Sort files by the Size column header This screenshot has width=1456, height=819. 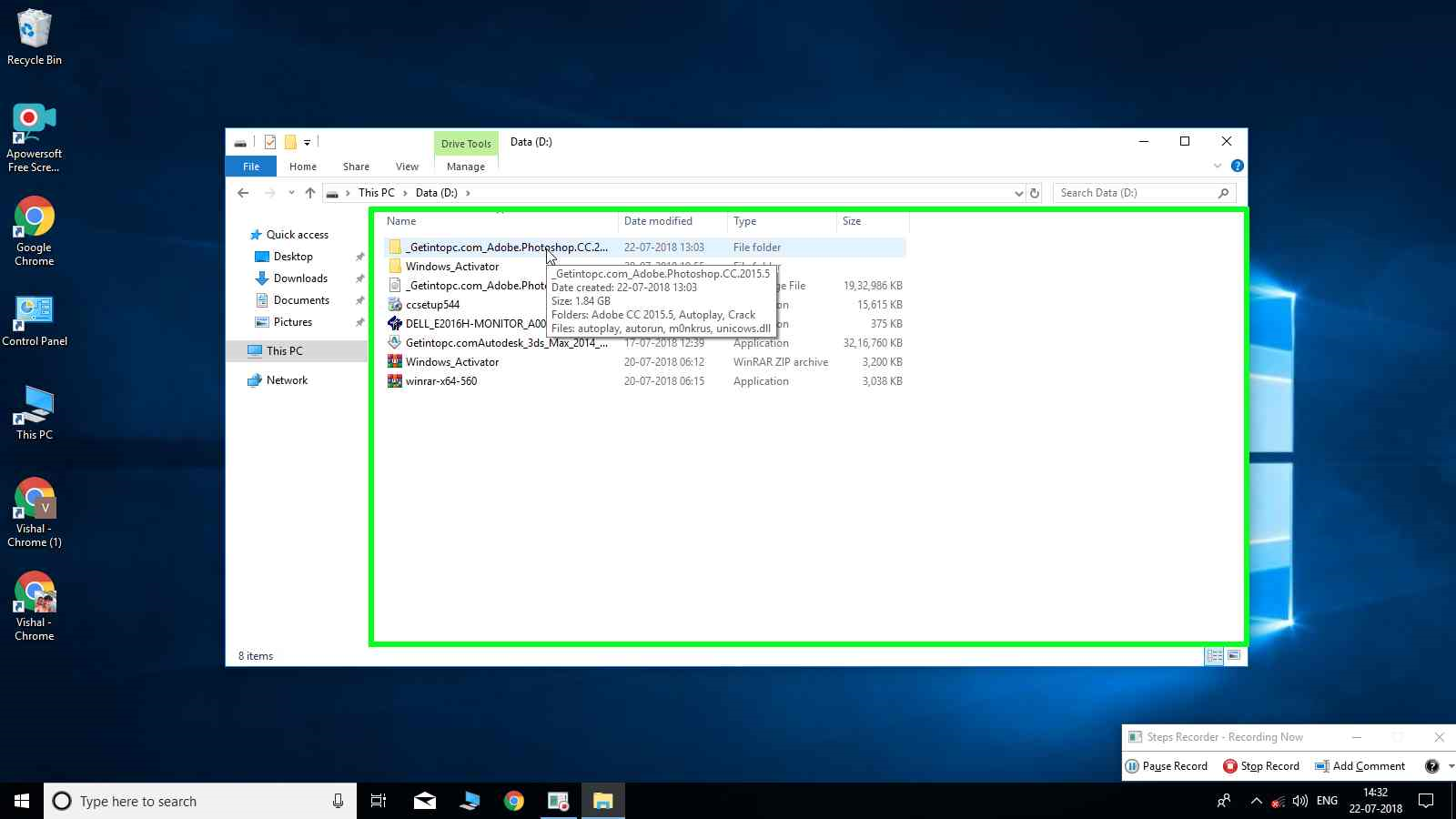[x=873, y=221]
